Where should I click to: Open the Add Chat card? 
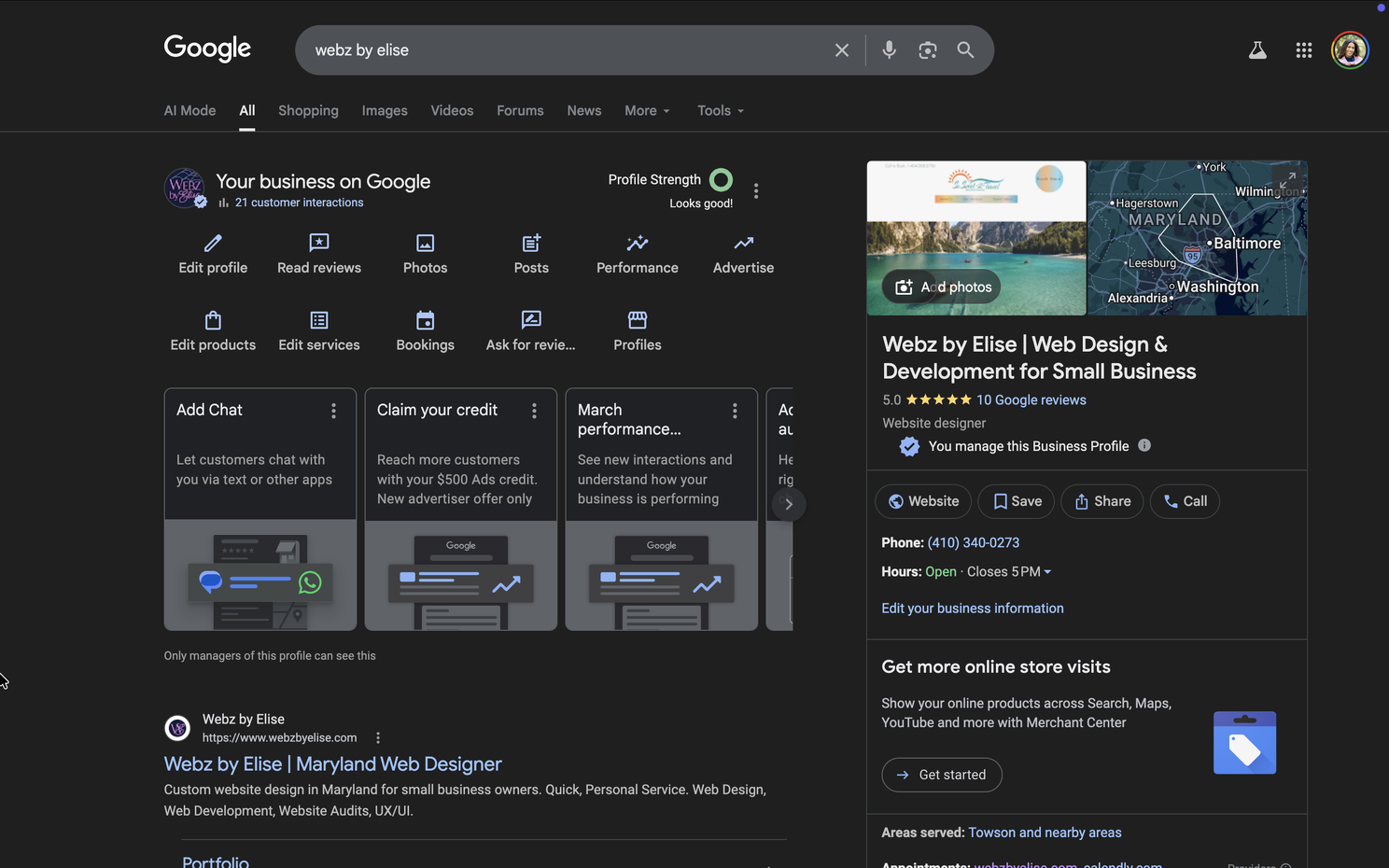pyautogui.click(x=260, y=510)
